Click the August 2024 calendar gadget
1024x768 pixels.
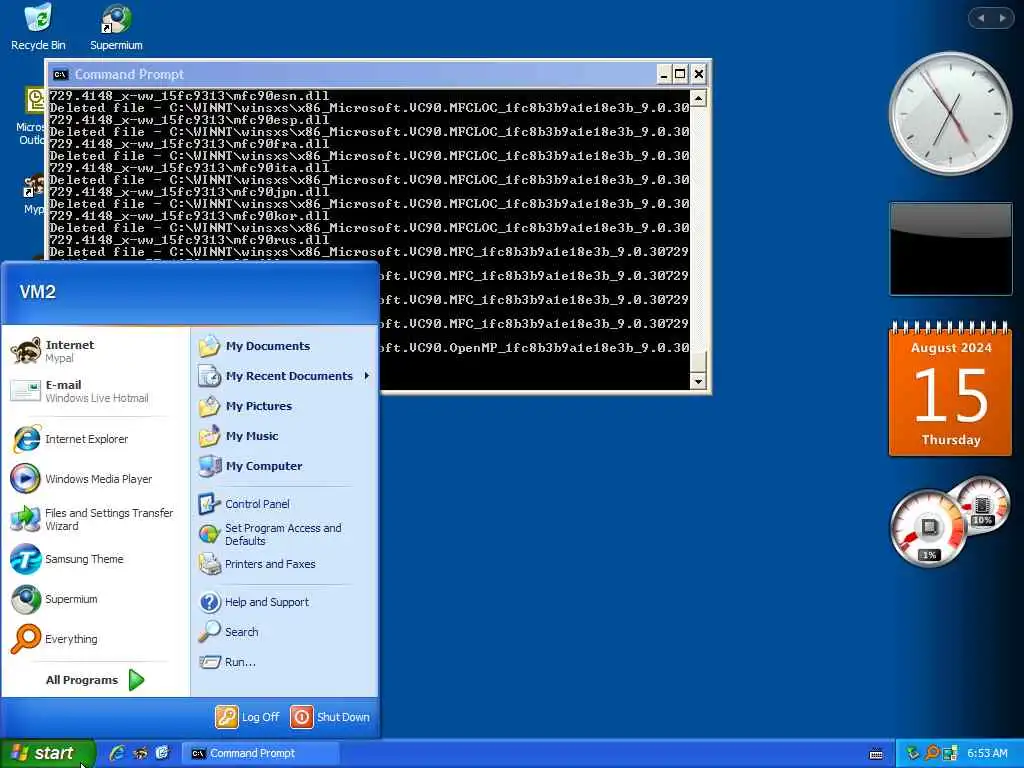tap(950, 389)
